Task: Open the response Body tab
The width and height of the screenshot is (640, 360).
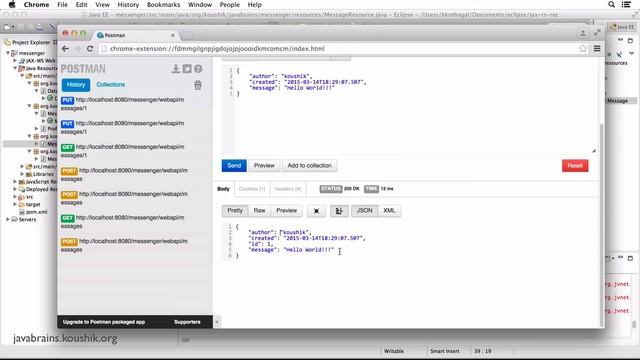Action: pos(223,189)
